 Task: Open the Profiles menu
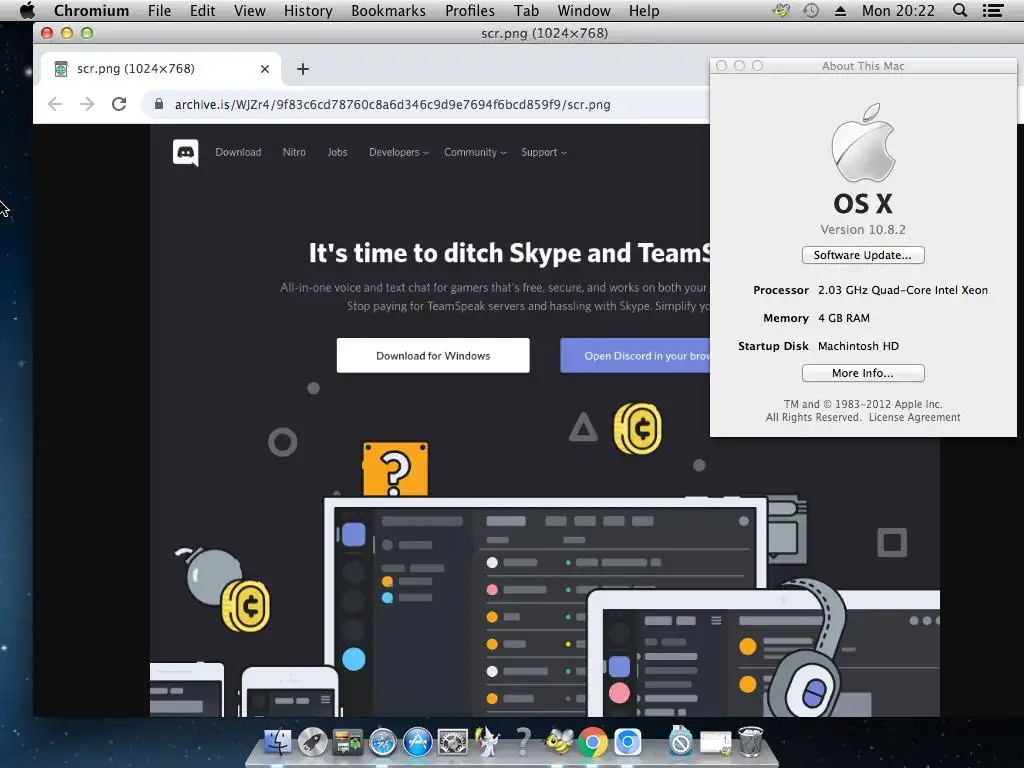tap(470, 11)
